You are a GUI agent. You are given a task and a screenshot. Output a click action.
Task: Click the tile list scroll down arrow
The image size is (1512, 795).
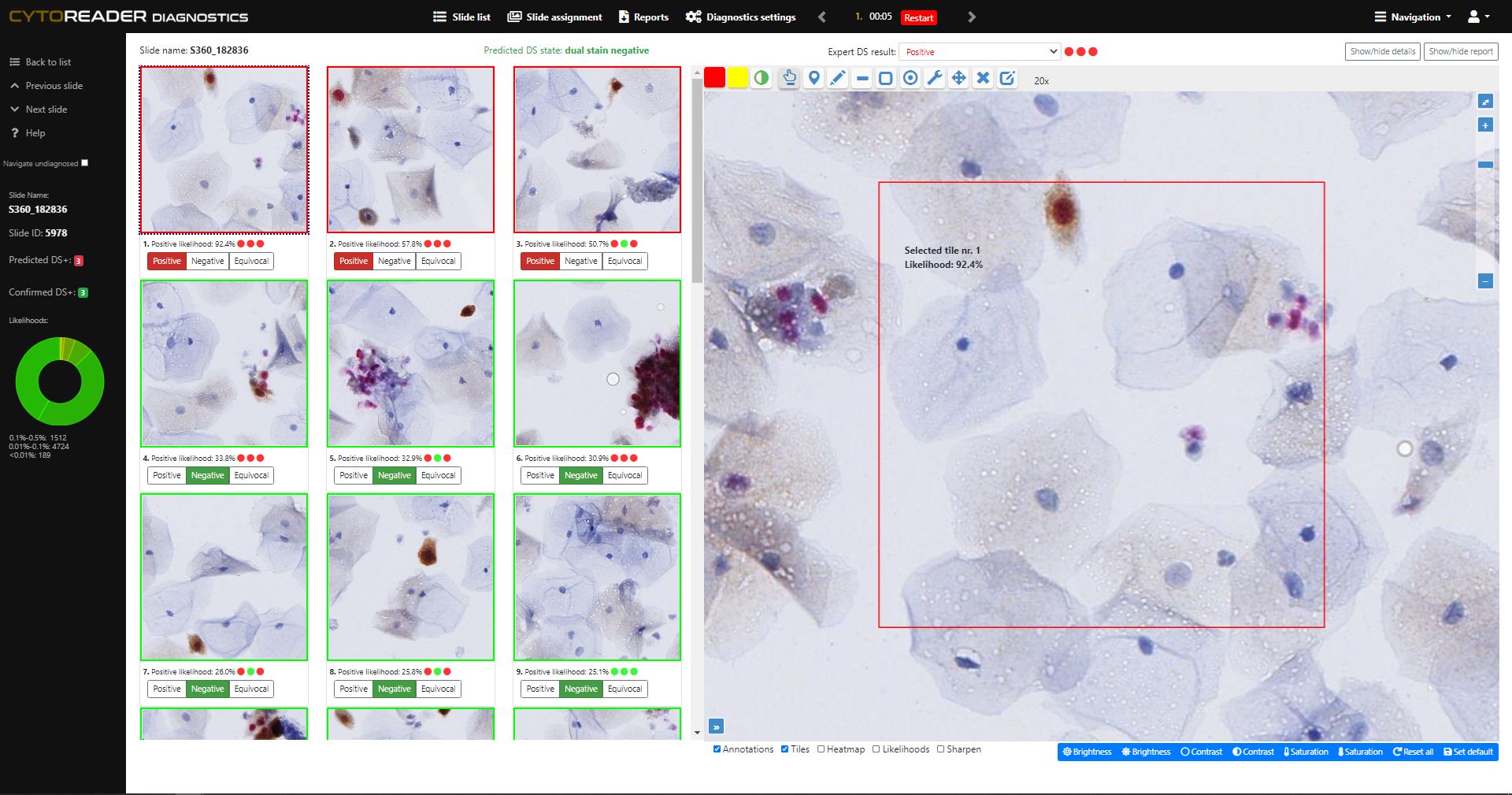coord(697,733)
